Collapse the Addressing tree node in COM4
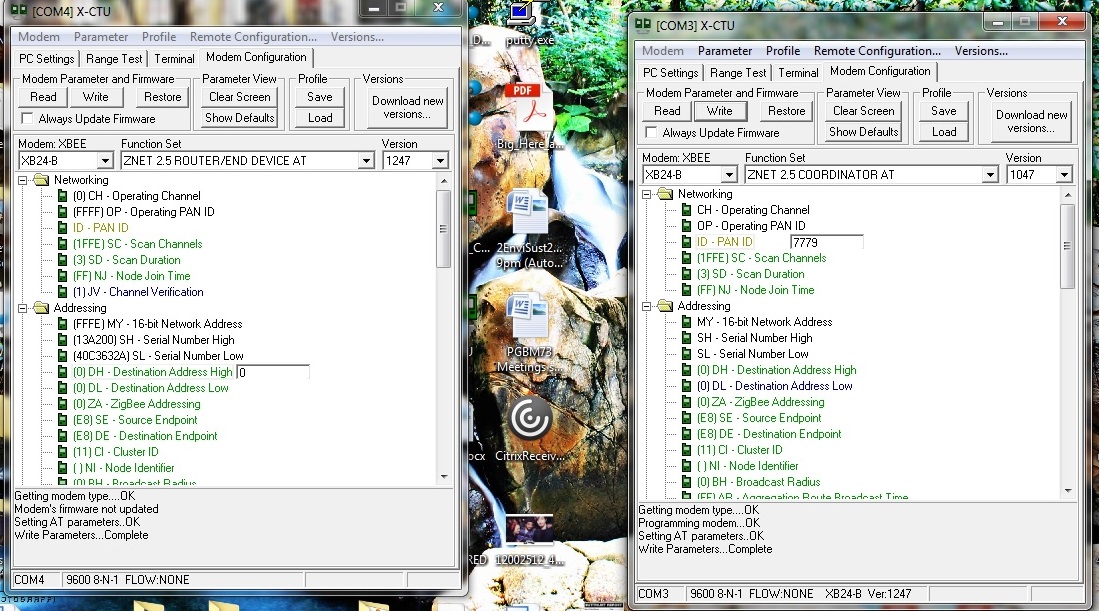The image size is (1100, 611). coord(22,308)
